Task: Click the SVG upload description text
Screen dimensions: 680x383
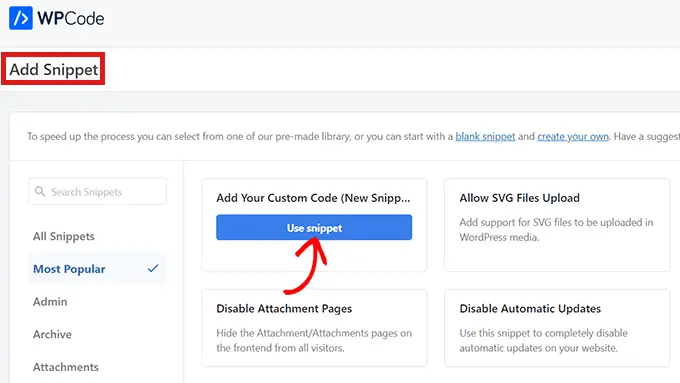Action: 556,229
